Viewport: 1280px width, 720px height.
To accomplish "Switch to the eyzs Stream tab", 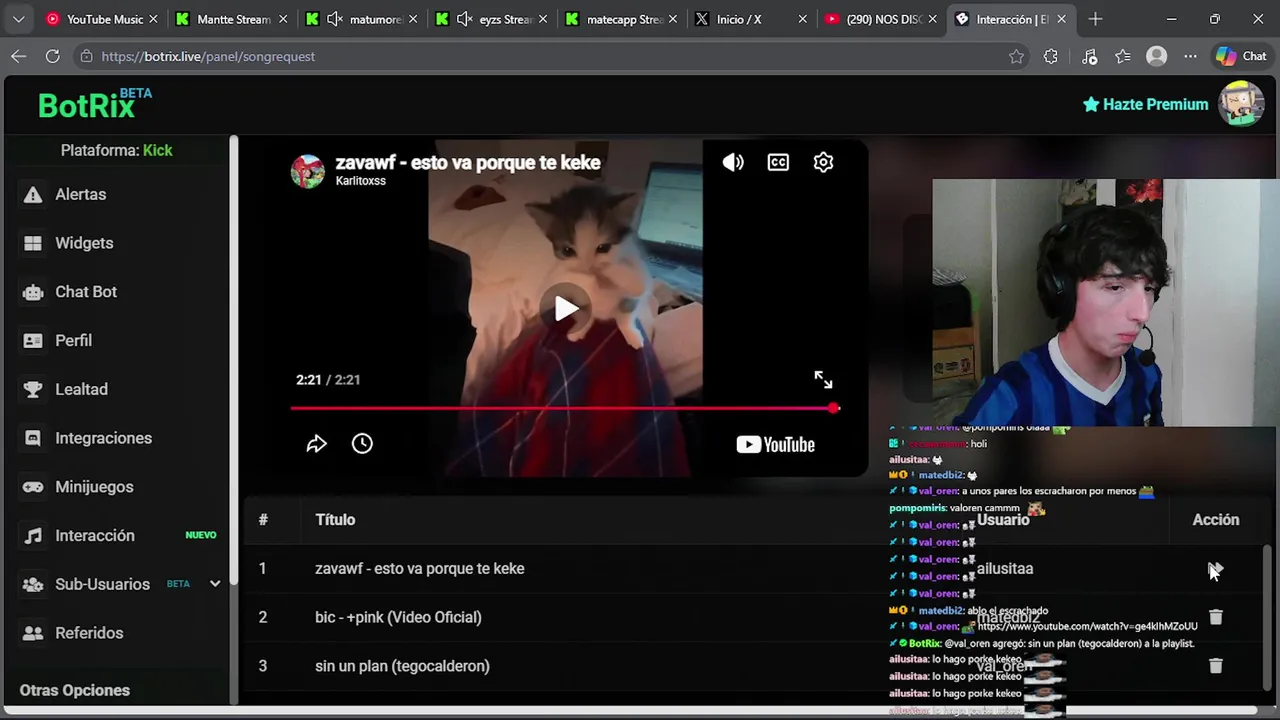I will click(492, 19).
